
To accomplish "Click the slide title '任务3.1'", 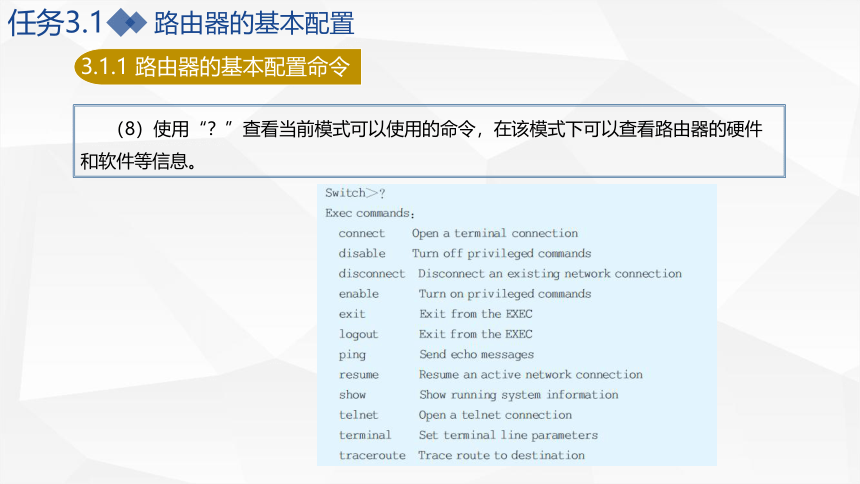I will pyautogui.click(x=55, y=23).
